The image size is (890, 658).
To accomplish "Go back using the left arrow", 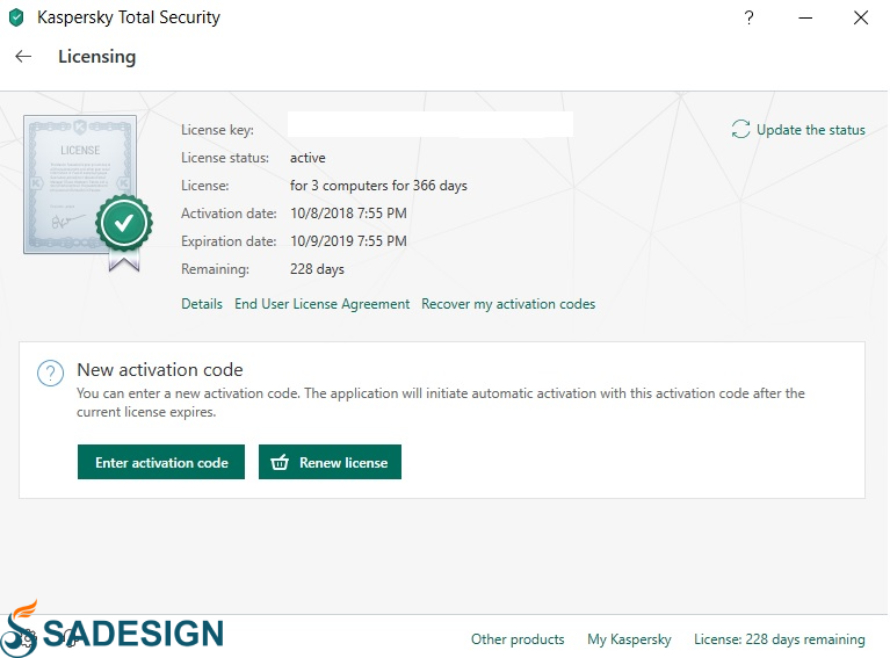I will (23, 56).
